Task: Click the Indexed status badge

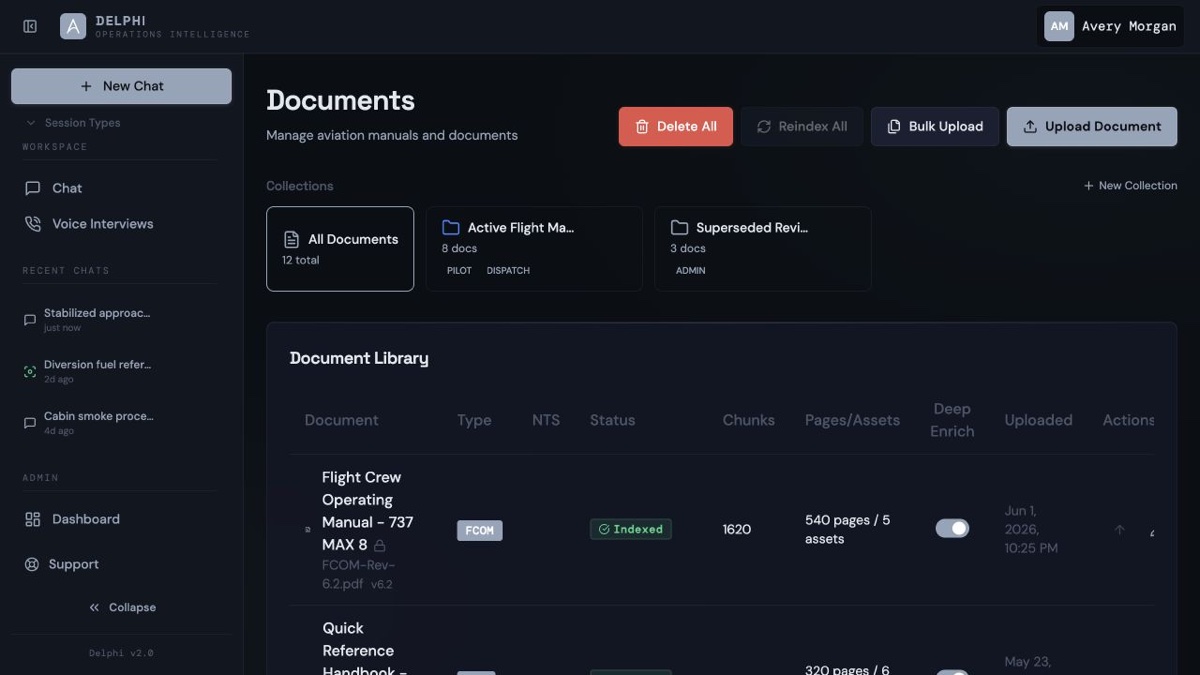Action: pyautogui.click(x=631, y=529)
